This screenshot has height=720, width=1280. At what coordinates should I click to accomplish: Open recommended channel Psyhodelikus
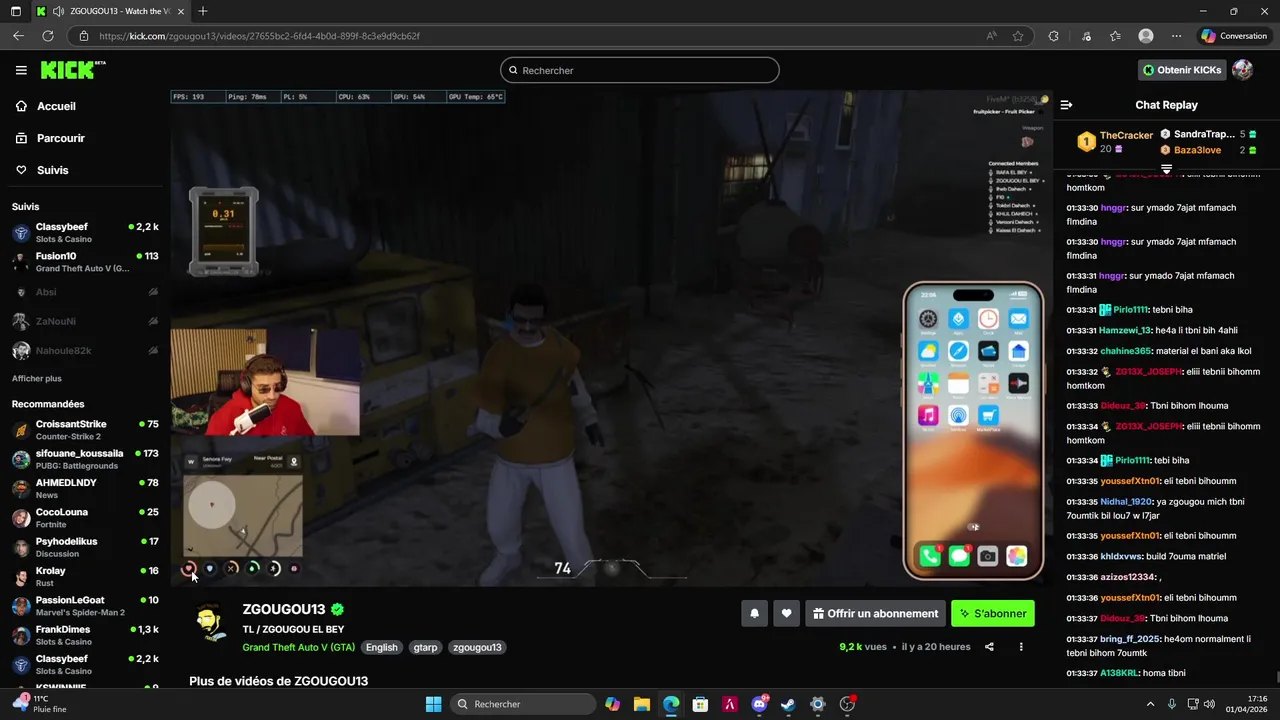point(84,547)
